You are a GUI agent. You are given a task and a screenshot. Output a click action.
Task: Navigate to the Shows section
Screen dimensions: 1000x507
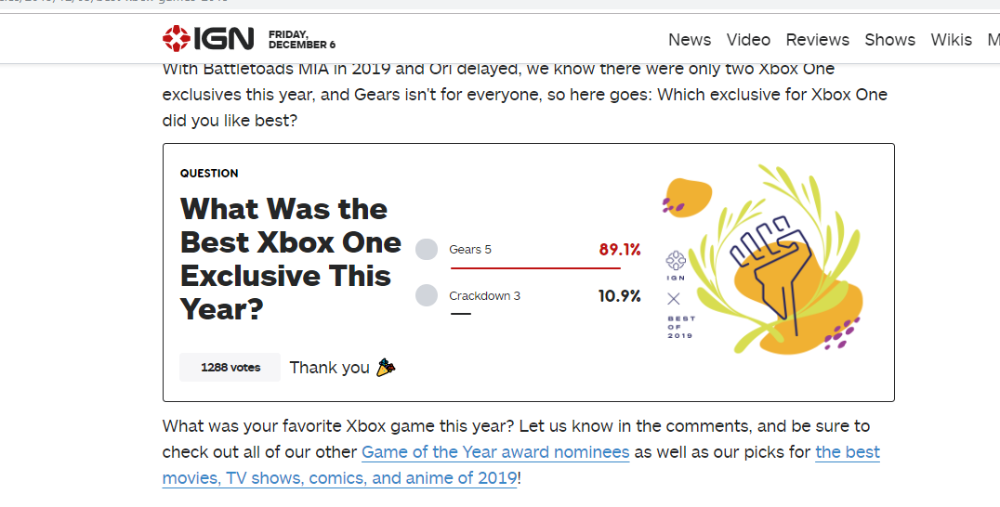click(890, 40)
